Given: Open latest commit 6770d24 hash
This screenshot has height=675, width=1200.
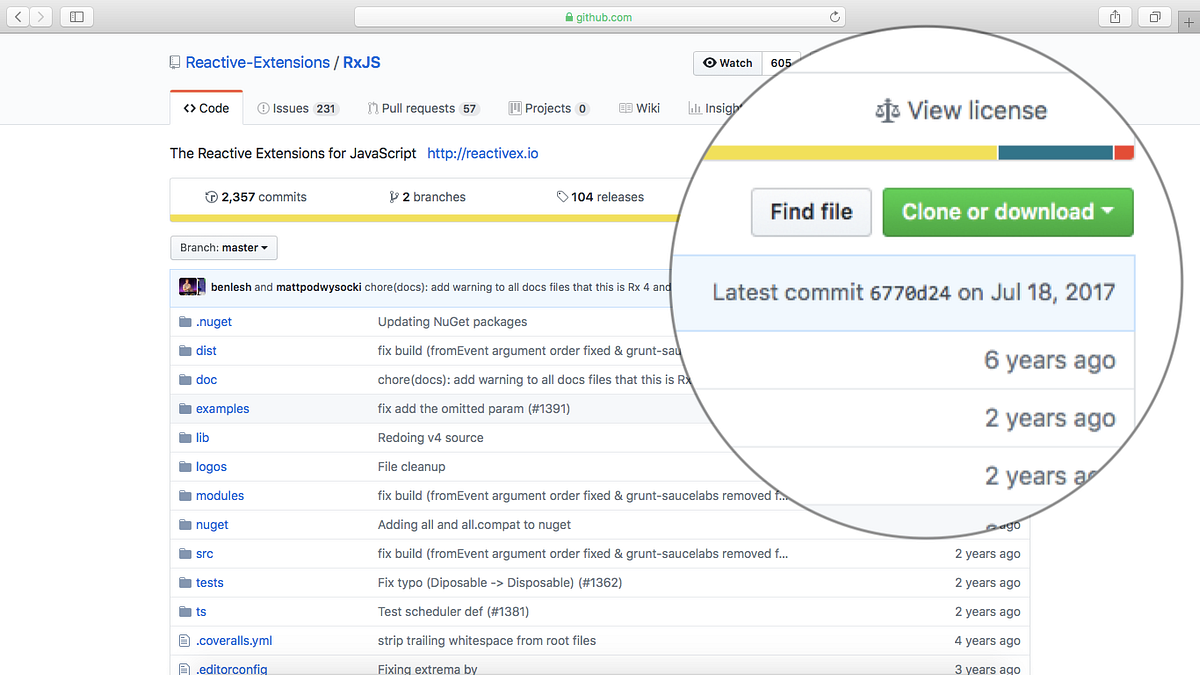Looking at the screenshot, I should point(909,293).
